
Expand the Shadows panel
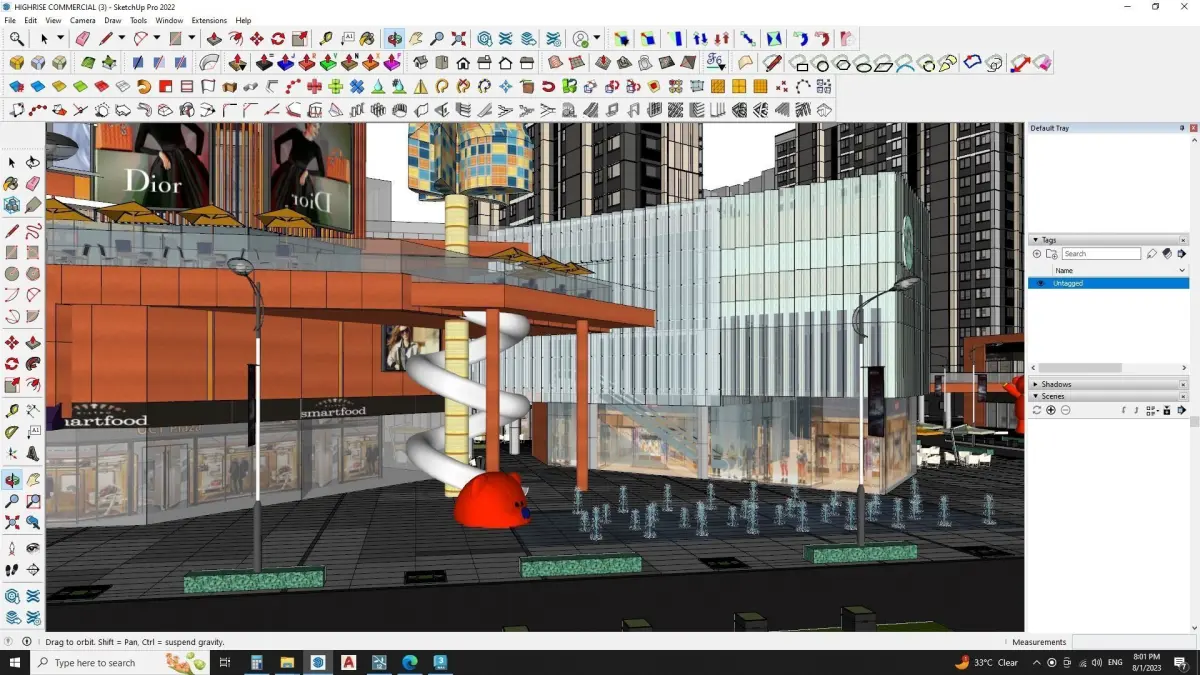1035,384
